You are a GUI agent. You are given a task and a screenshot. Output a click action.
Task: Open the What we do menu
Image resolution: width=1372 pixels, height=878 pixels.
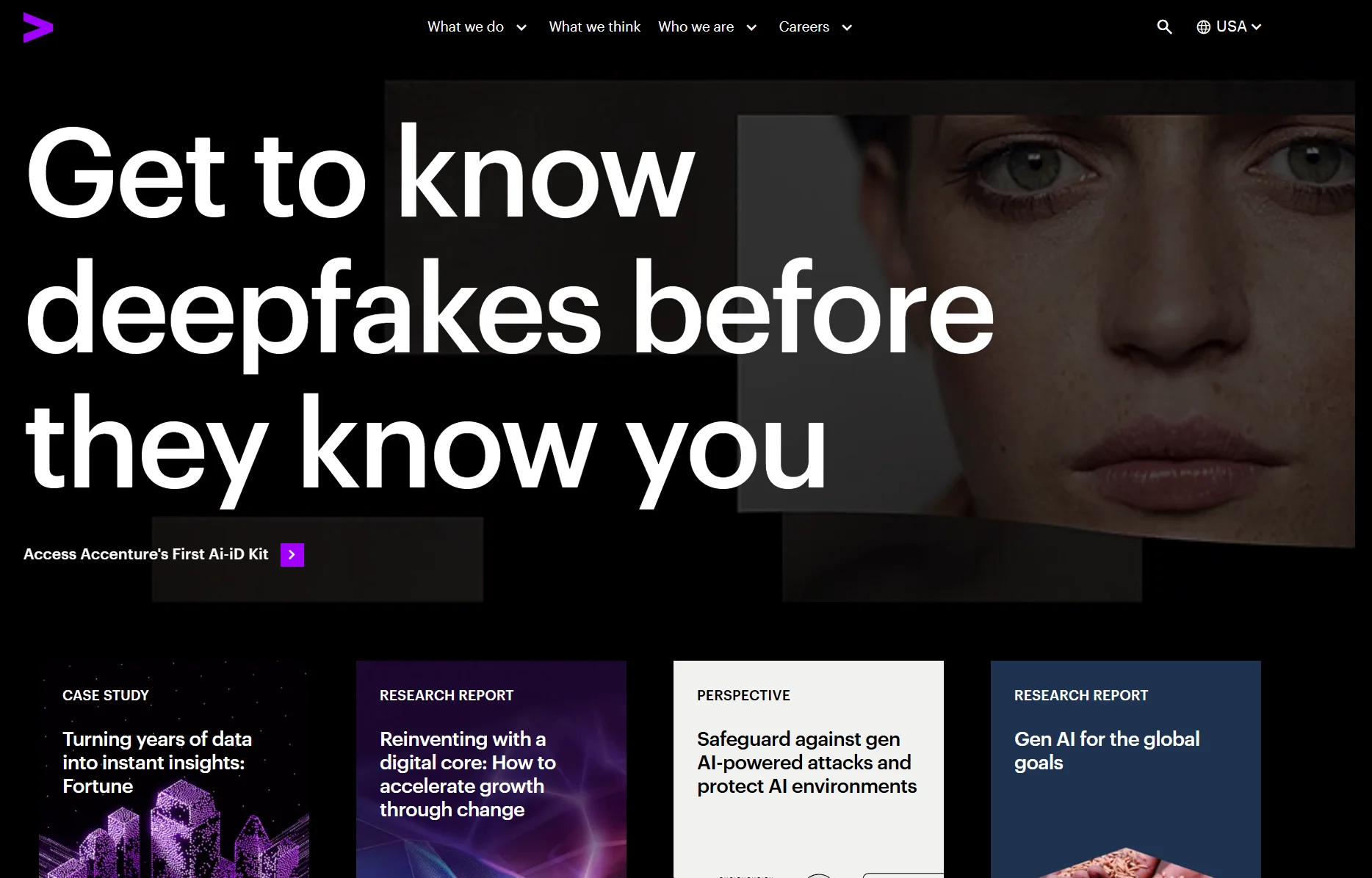pos(466,26)
